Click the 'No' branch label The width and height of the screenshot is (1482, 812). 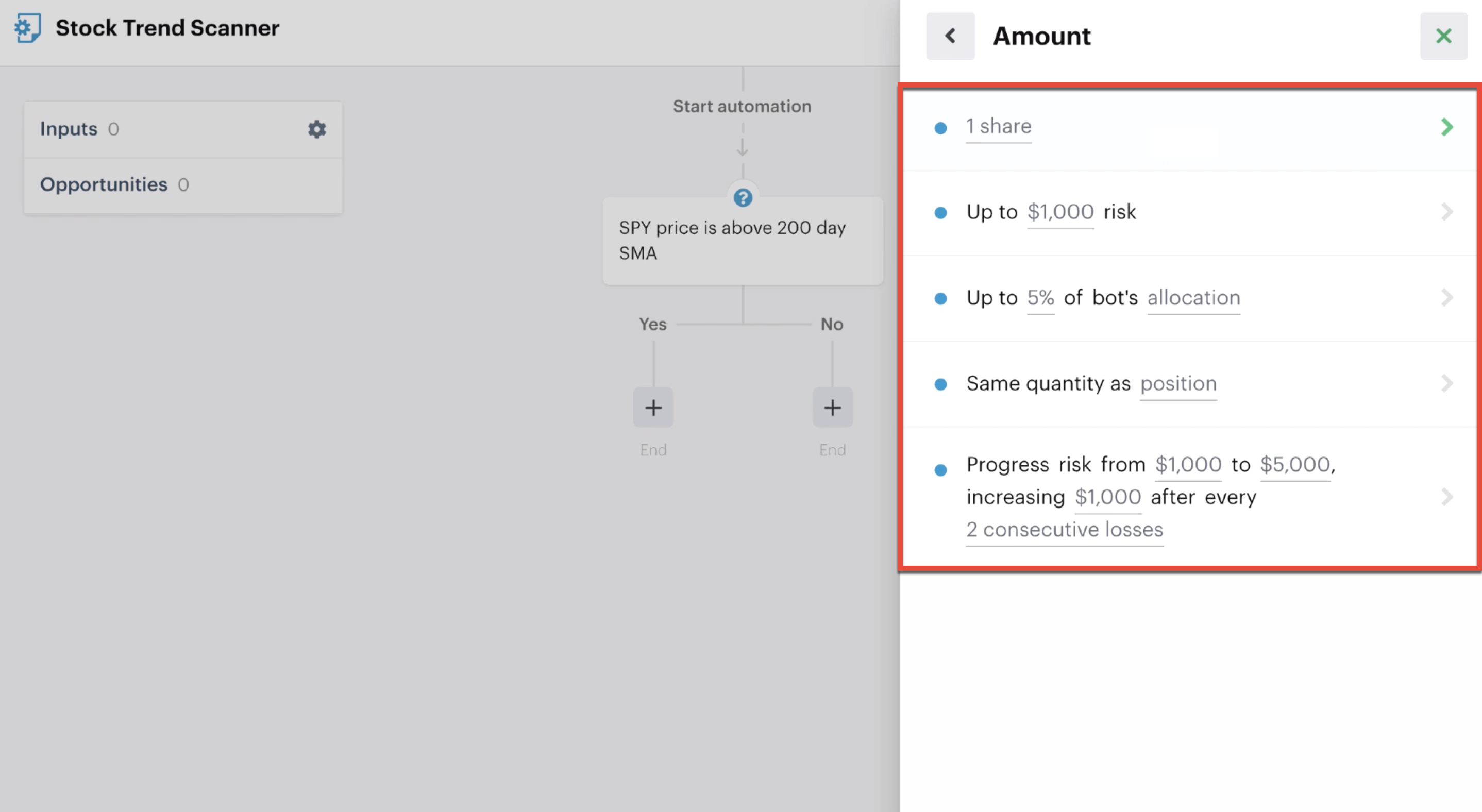[x=832, y=325]
